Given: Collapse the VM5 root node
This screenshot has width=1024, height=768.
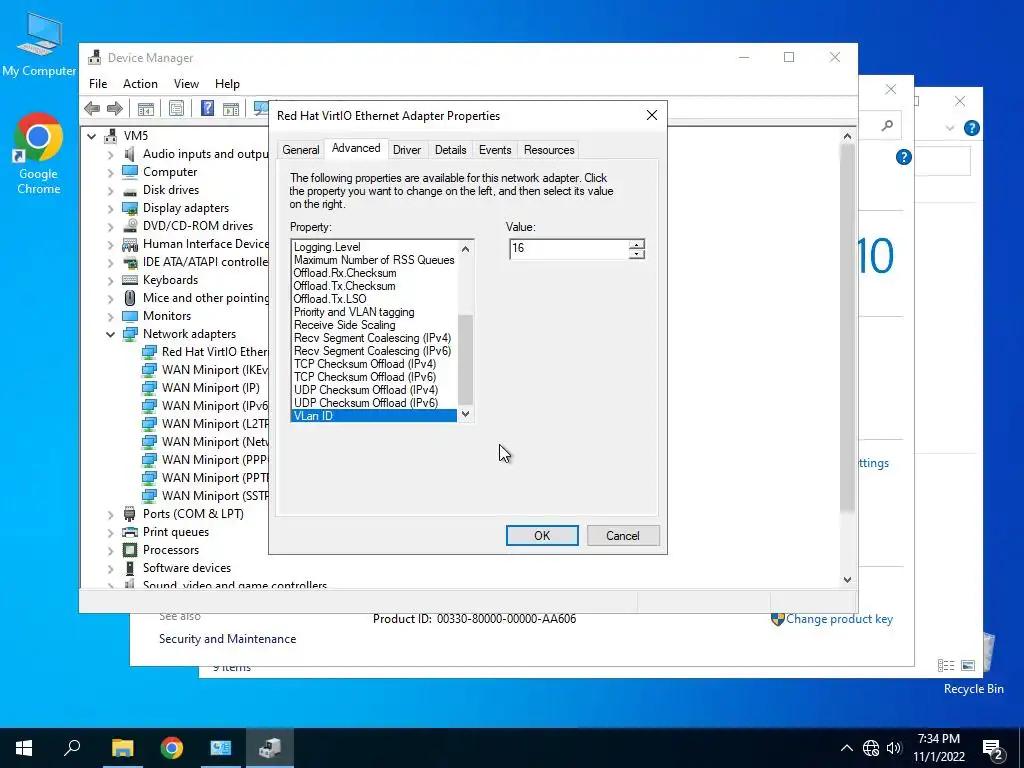Looking at the screenshot, I should [91, 136].
